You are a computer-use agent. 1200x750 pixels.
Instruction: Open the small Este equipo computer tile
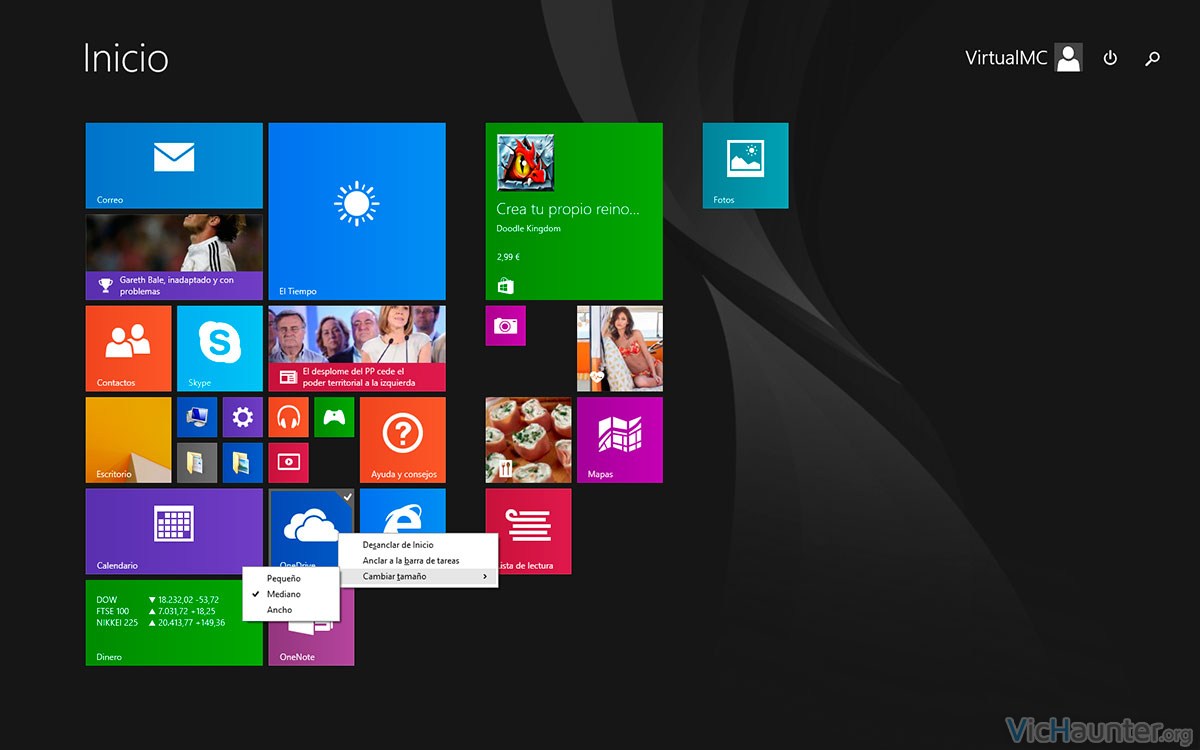pos(197,417)
